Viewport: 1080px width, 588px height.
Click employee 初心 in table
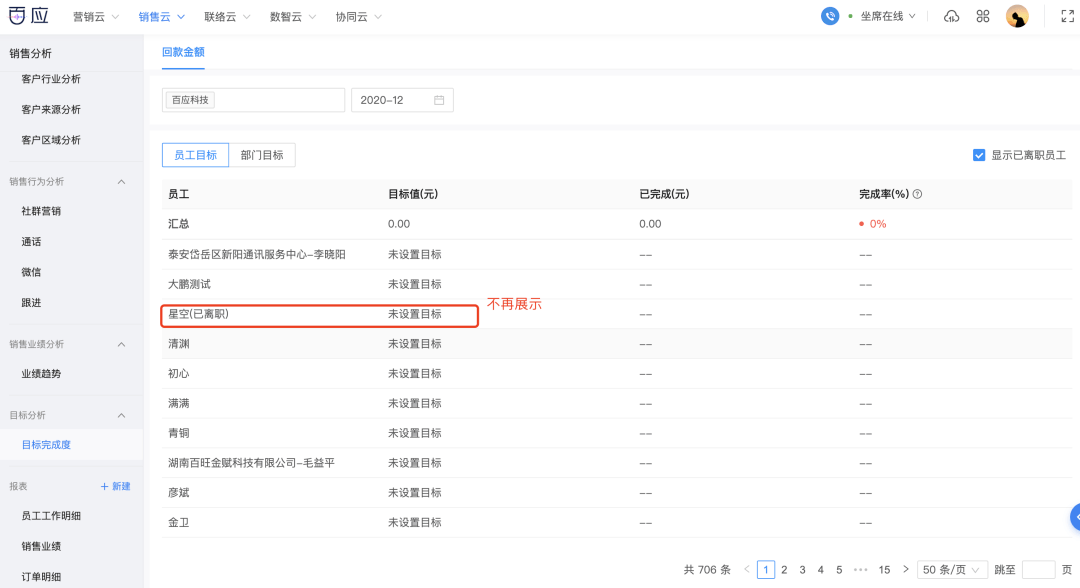(x=178, y=373)
